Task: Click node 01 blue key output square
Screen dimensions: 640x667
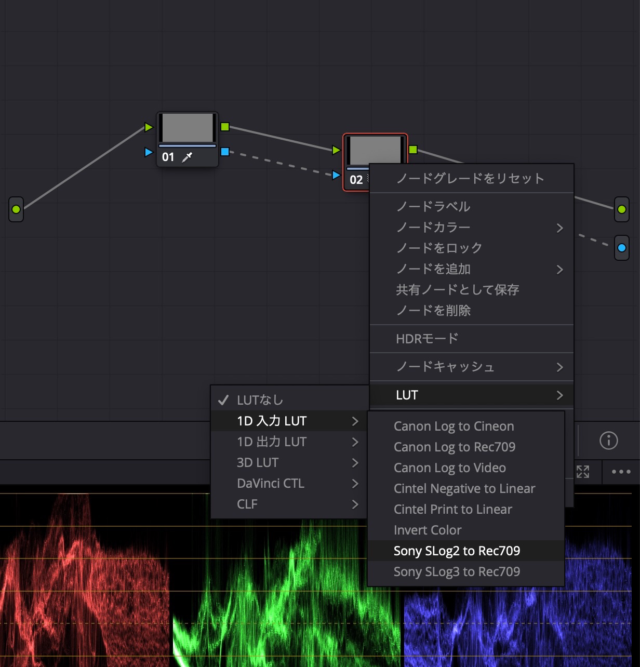Action: pos(225,152)
